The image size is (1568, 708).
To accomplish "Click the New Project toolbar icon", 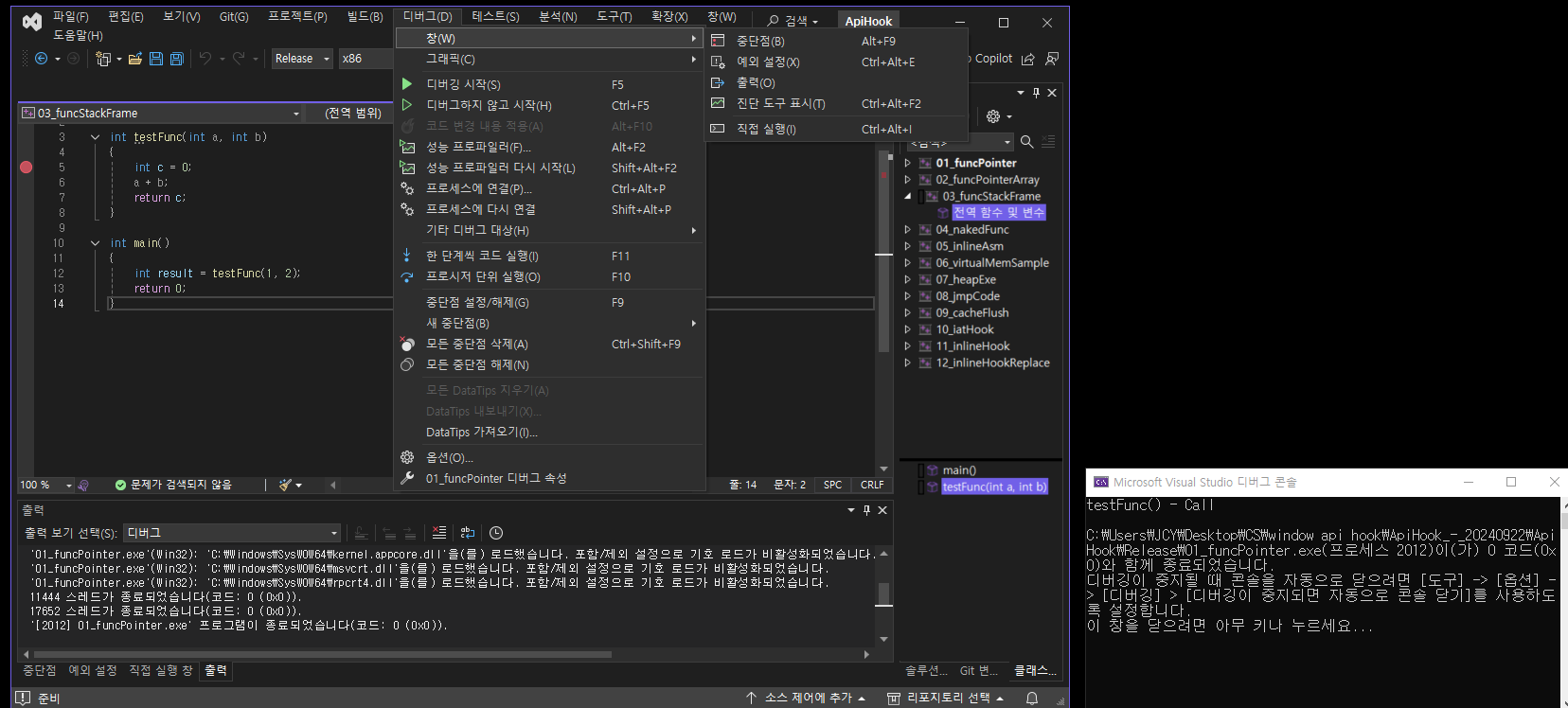I will tap(103, 59).
